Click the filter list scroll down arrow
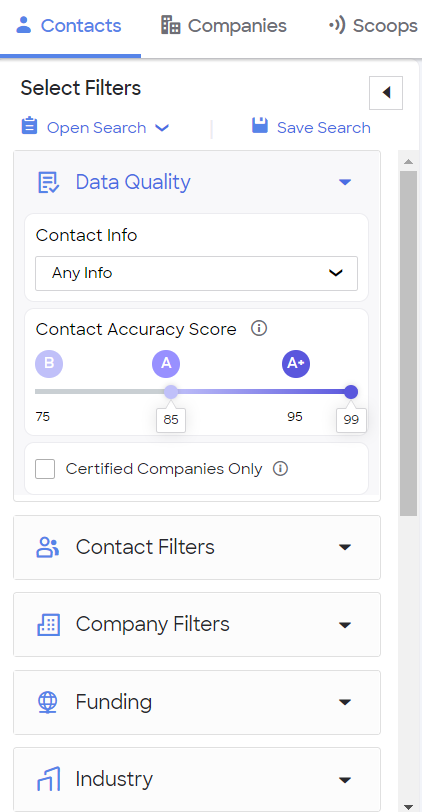This screenshot has height=812, width=422. (x=408, y=806)
